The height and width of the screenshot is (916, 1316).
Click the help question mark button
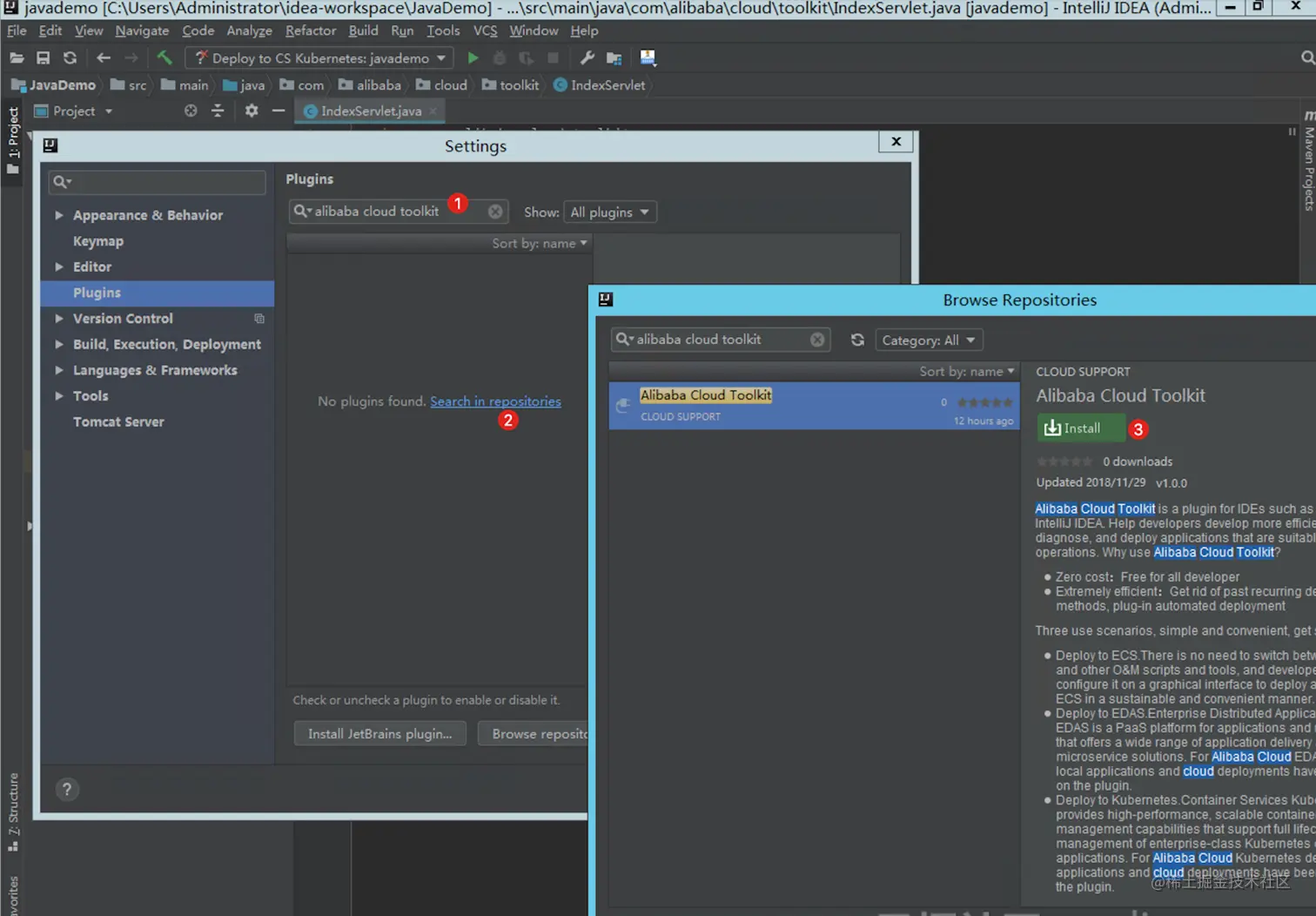click(67, 789)
